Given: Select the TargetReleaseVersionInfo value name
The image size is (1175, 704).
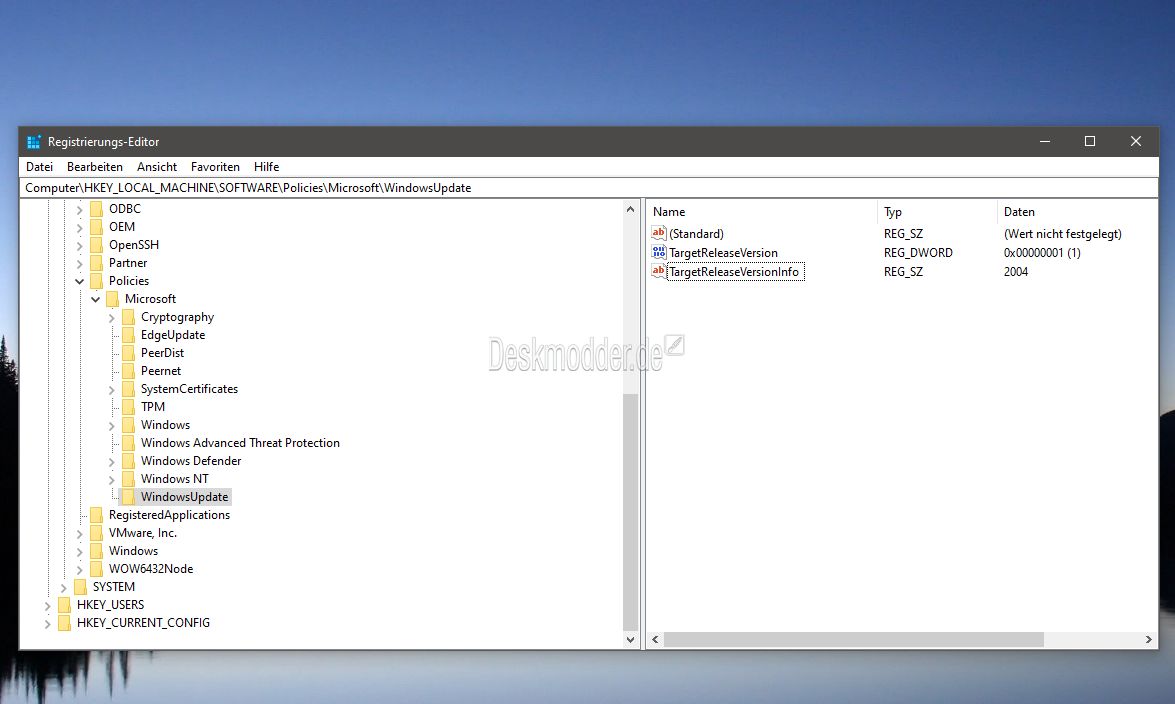Looking at the screenshot, I should [734, 272].
